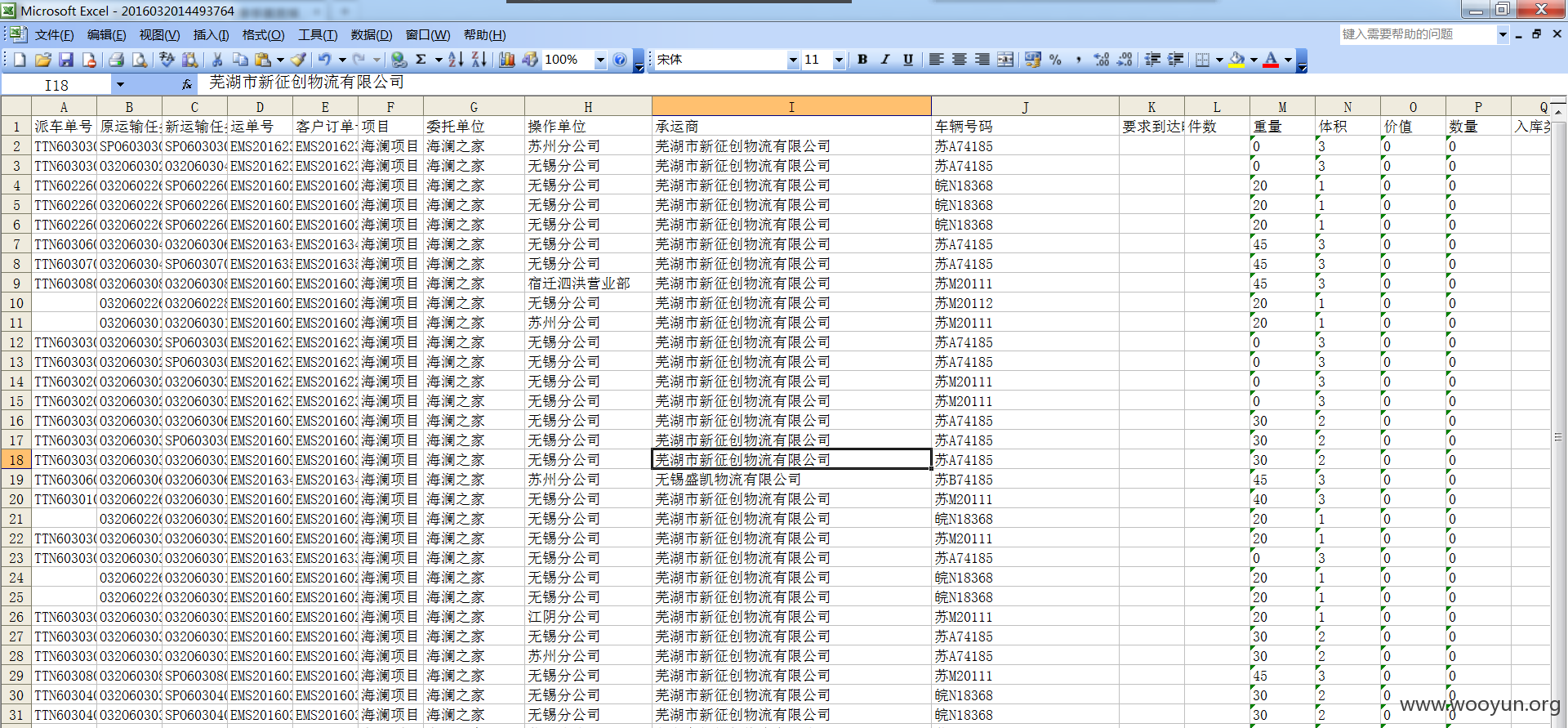
Task: Select row 19 header
Action: [16, 480]
